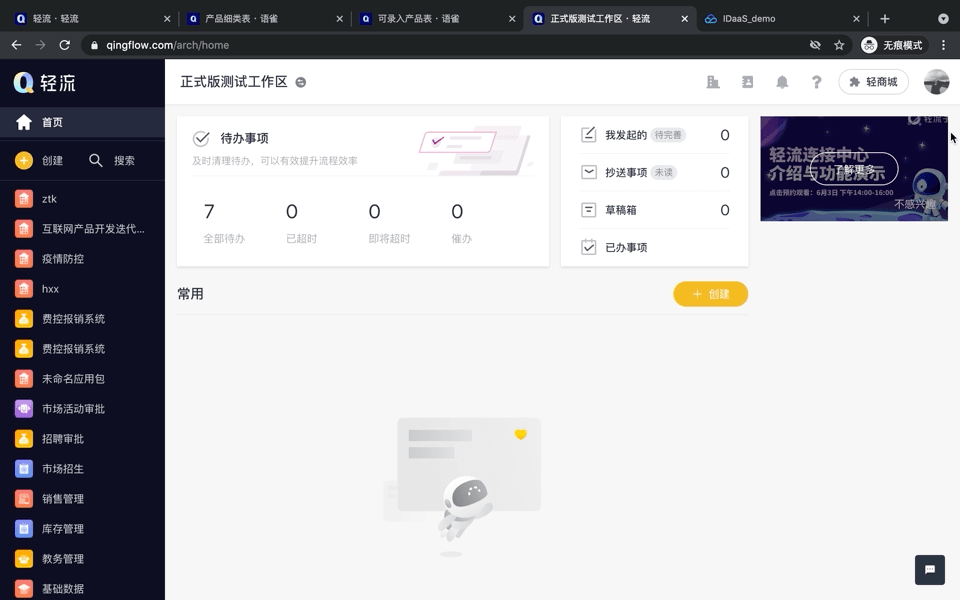Click yellow 创建 button in 常用 section
960x600 pixels.
coord(710,294)
